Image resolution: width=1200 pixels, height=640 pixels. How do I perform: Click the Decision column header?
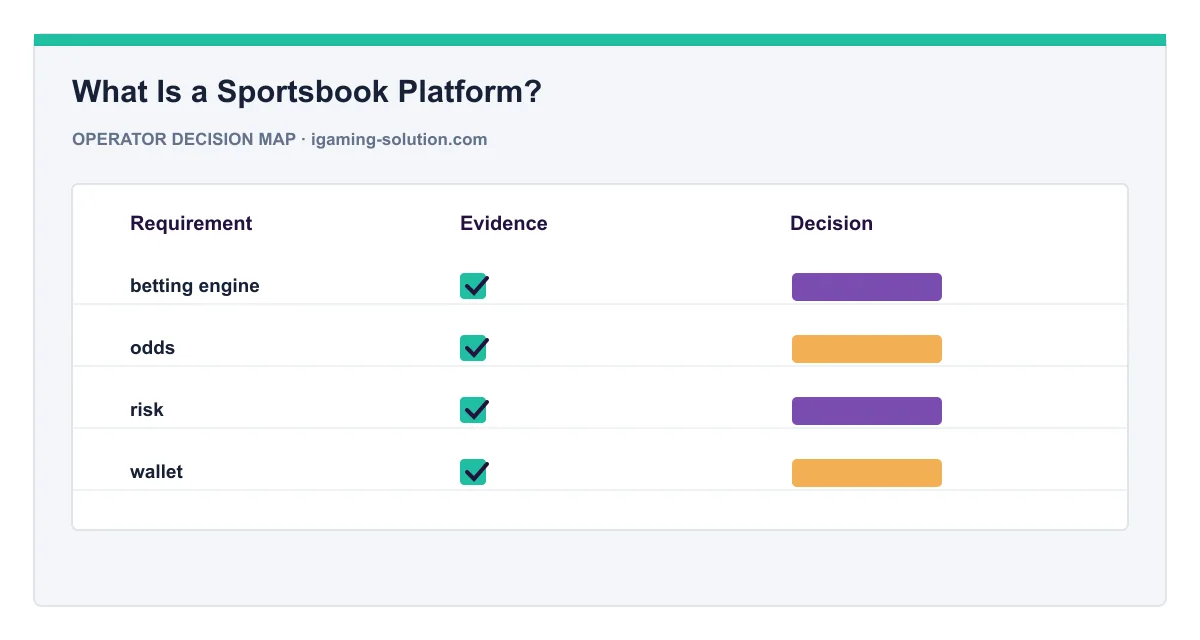pos(831,224)
